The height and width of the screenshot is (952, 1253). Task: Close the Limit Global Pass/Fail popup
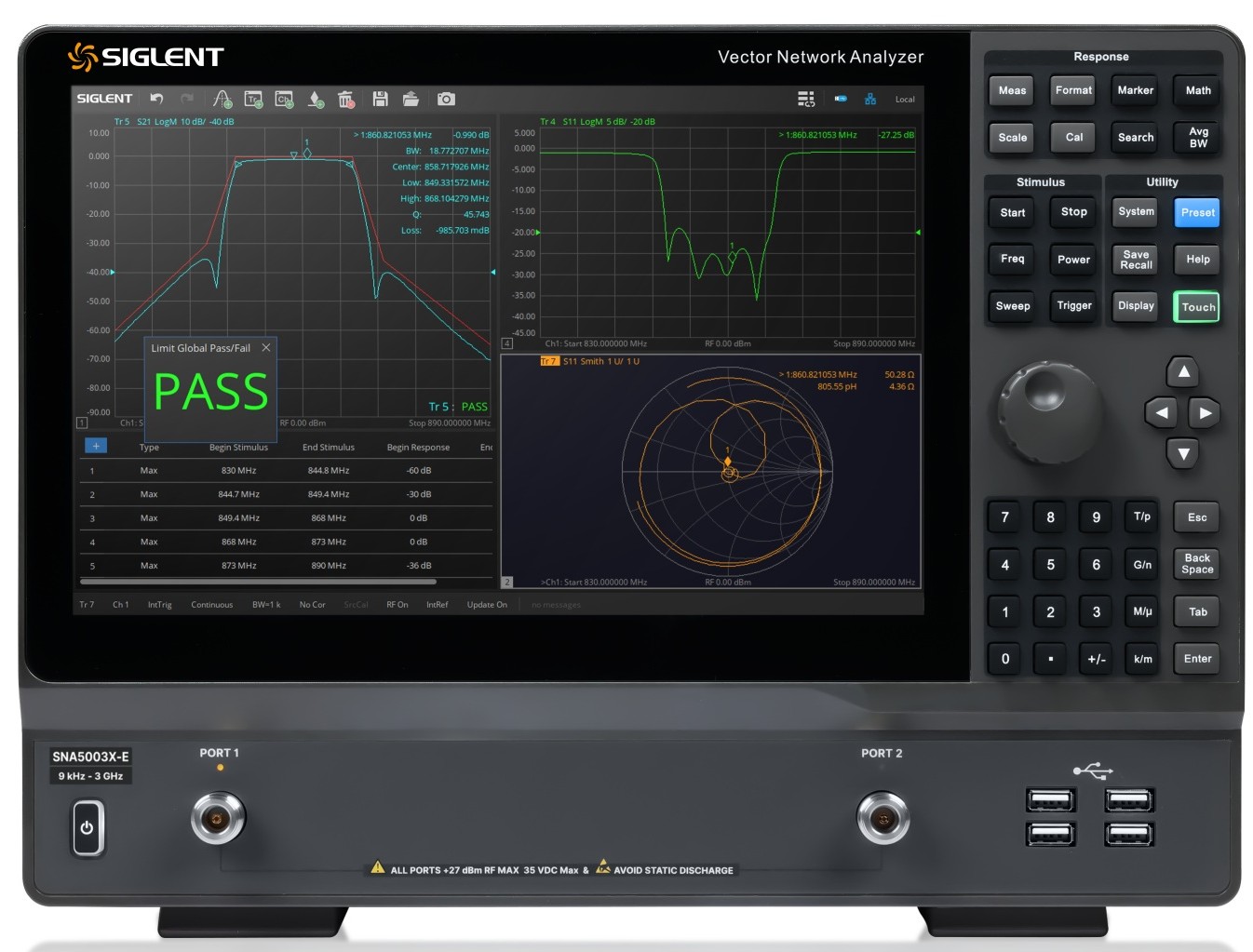tap(266, 347)
